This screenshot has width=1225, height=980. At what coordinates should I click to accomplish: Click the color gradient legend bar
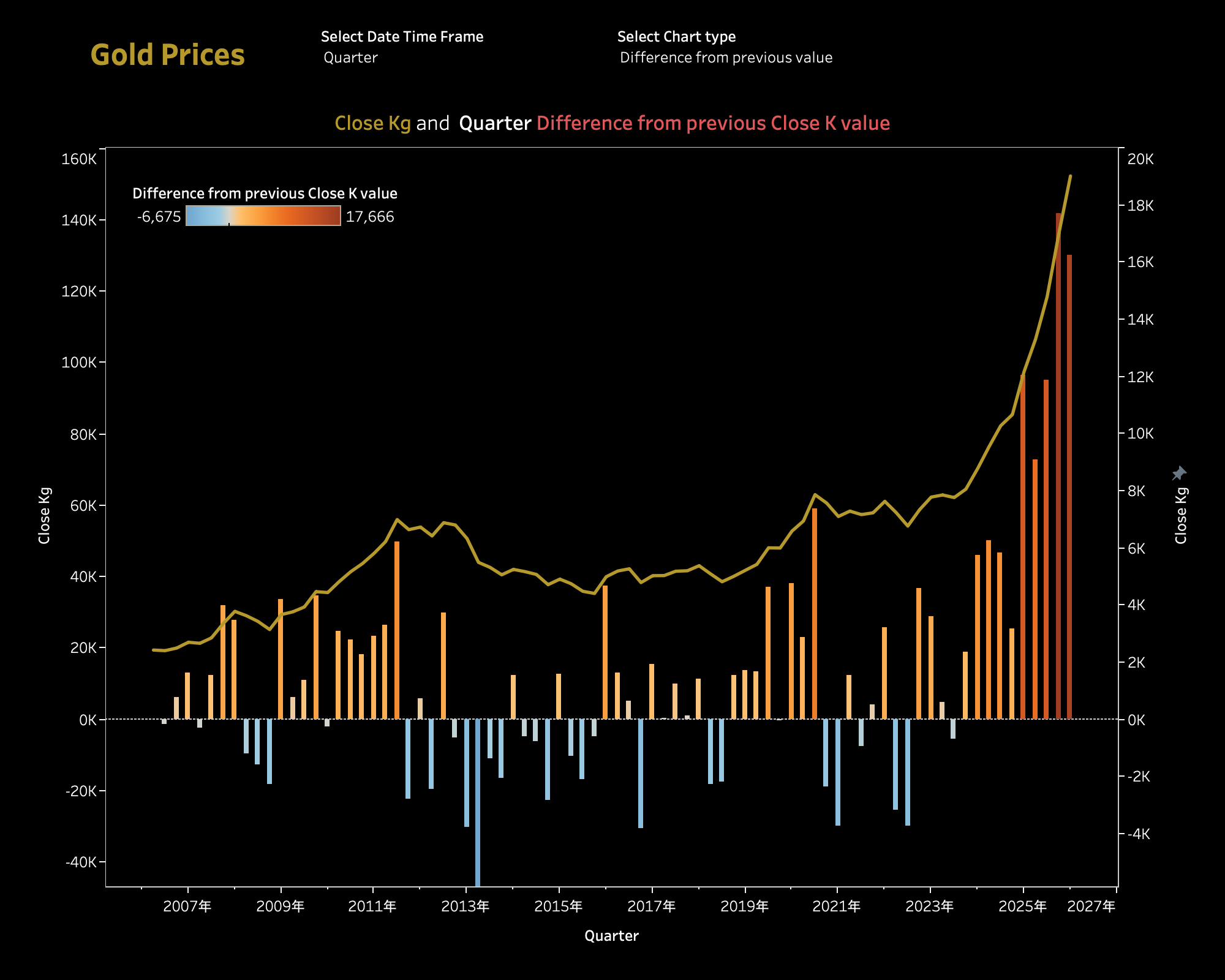(263, 216)
